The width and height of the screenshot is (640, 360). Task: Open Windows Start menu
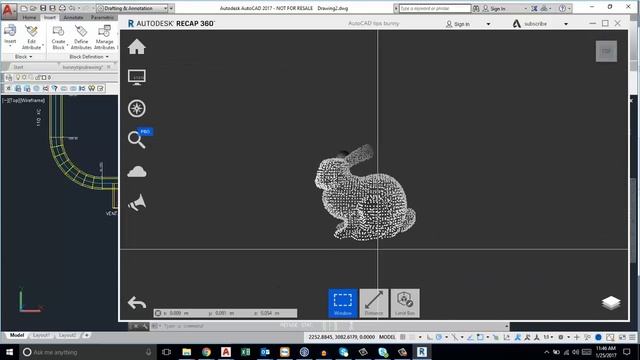(x=9, y=352)
